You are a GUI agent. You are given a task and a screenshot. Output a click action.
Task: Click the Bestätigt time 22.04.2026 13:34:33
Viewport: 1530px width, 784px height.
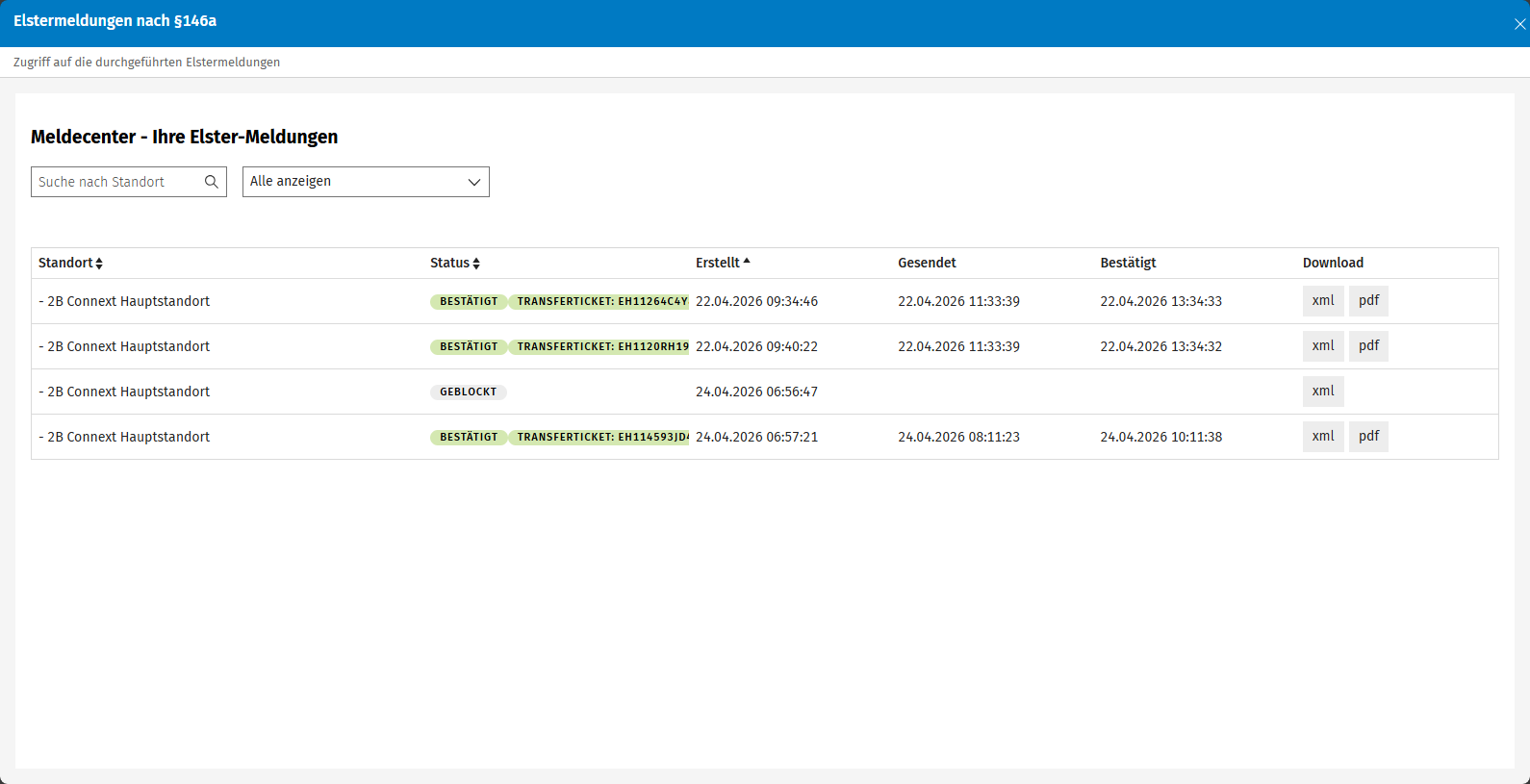click(x=1161, y=301)
